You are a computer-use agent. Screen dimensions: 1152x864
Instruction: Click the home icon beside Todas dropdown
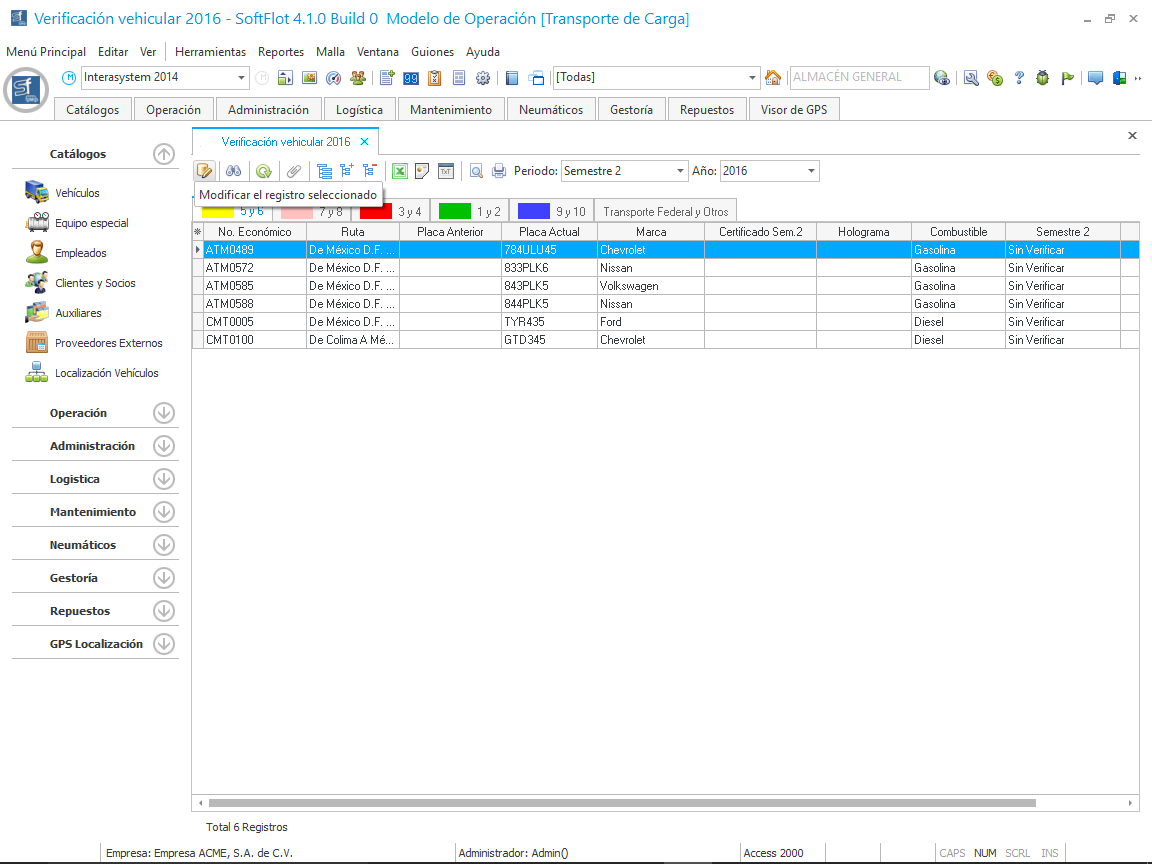point(772,78)
